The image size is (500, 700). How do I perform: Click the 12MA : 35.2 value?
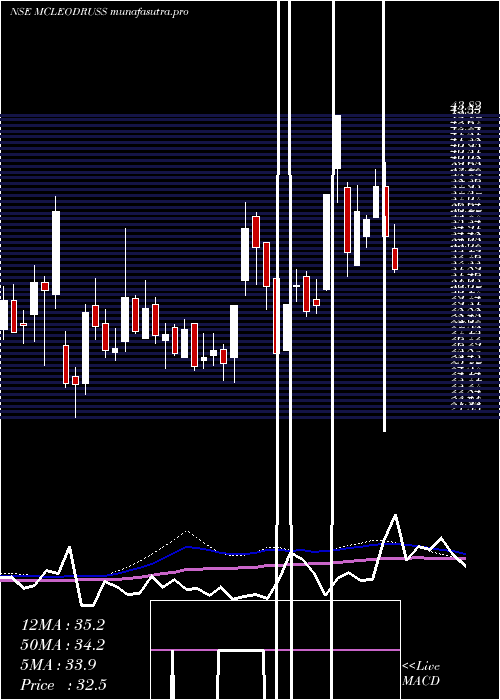coord(63,625)
